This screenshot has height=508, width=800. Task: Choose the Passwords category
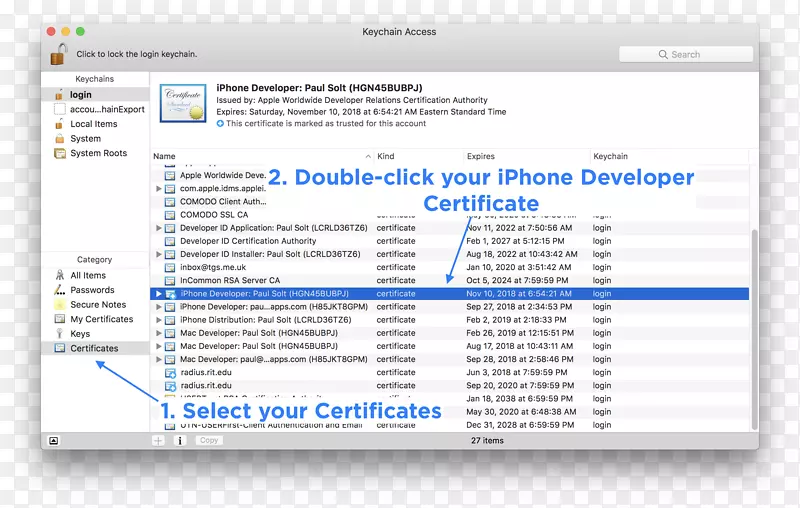(x=92, y=290)
